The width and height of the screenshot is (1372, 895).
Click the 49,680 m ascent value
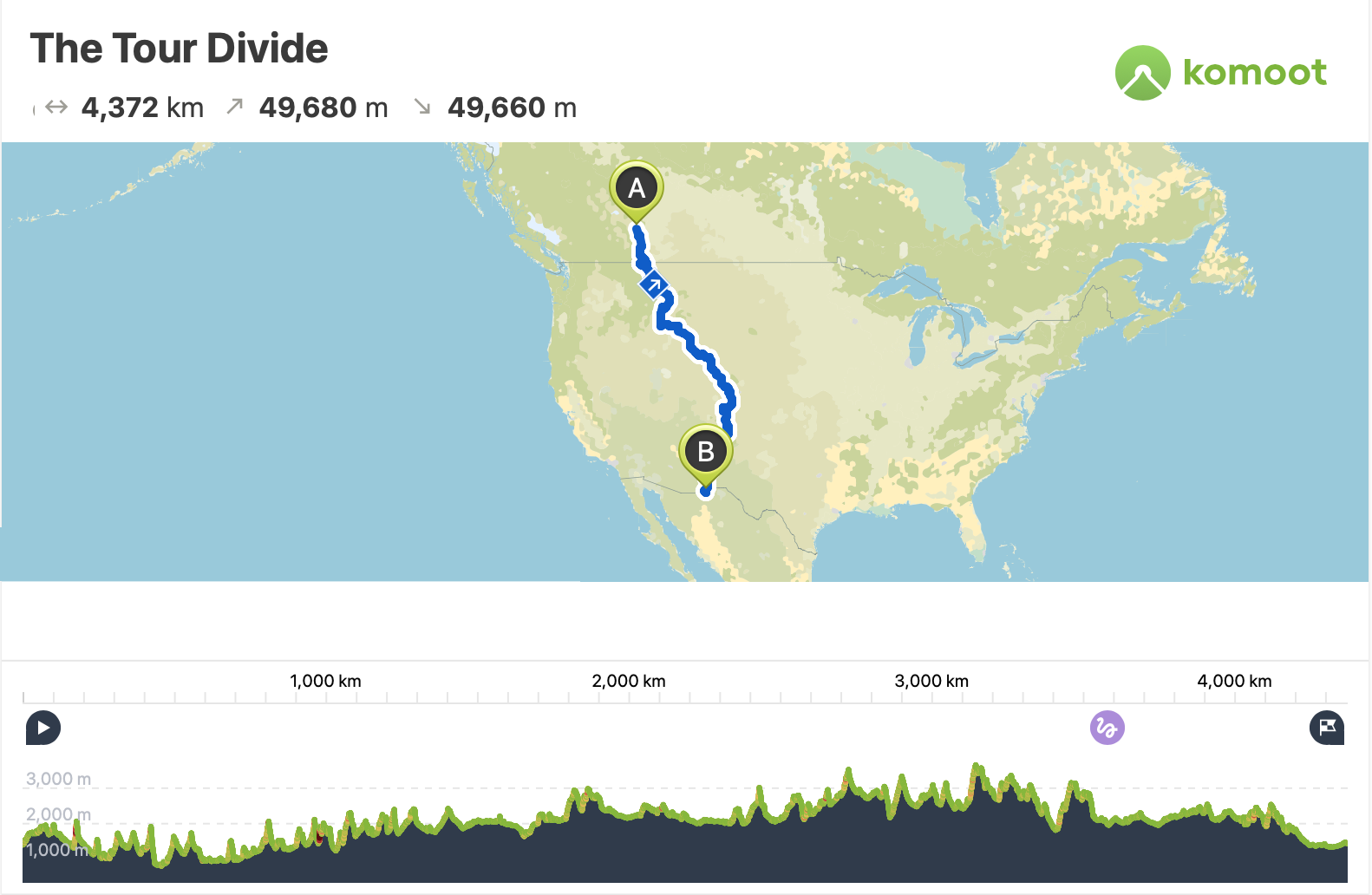point(323,108)
